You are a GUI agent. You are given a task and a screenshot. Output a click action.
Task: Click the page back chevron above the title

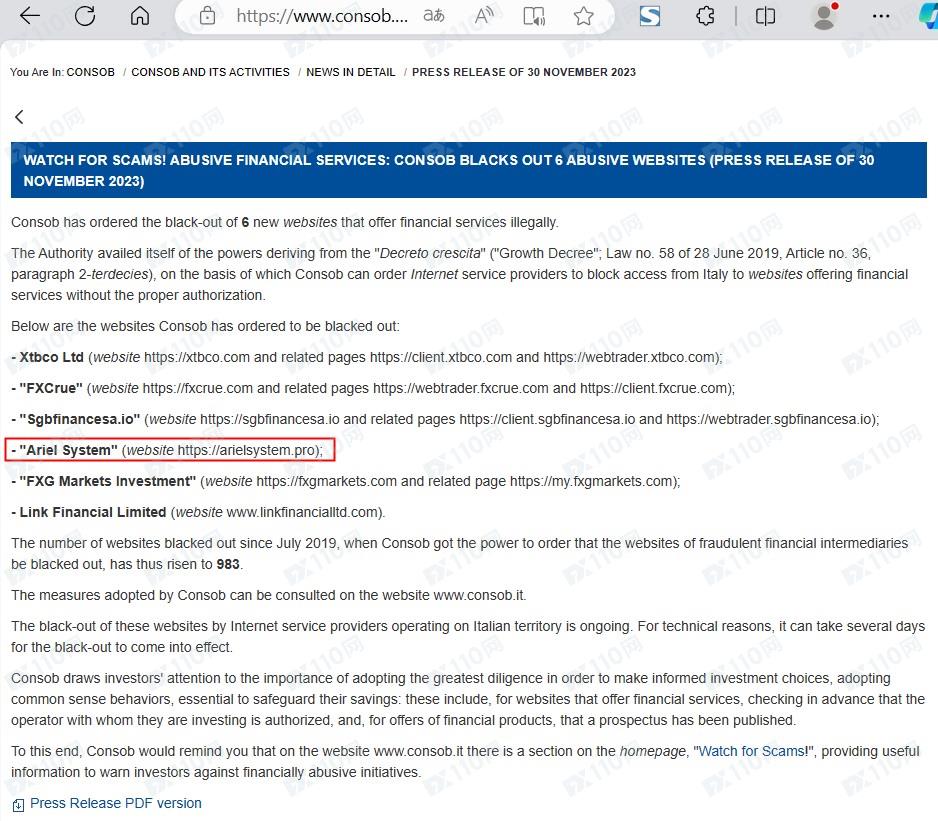19,117
